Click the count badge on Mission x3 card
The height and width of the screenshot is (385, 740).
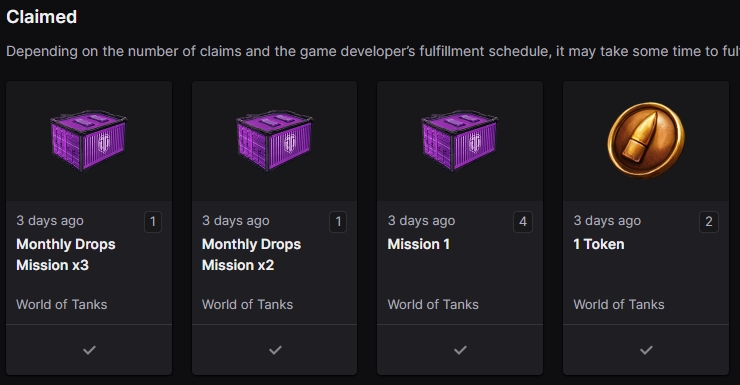pos(152,222)
